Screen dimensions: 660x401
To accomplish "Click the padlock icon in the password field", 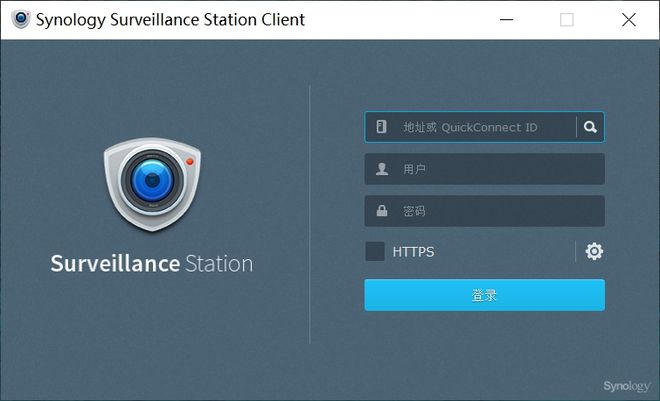I will tap(382, 210).
